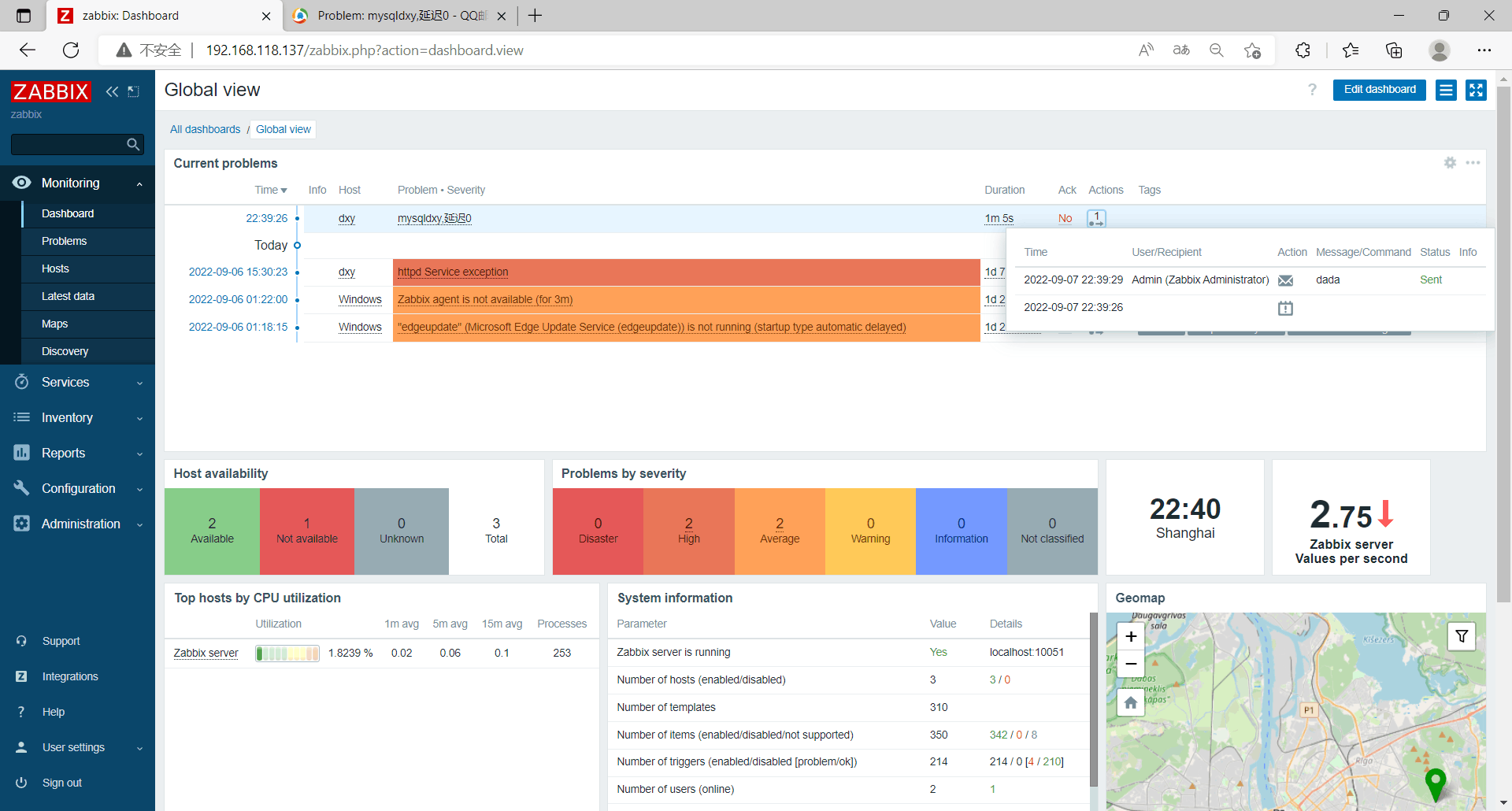Click the red Not available hosts tile
The image size is (1512, 811).
pos(307,531)
